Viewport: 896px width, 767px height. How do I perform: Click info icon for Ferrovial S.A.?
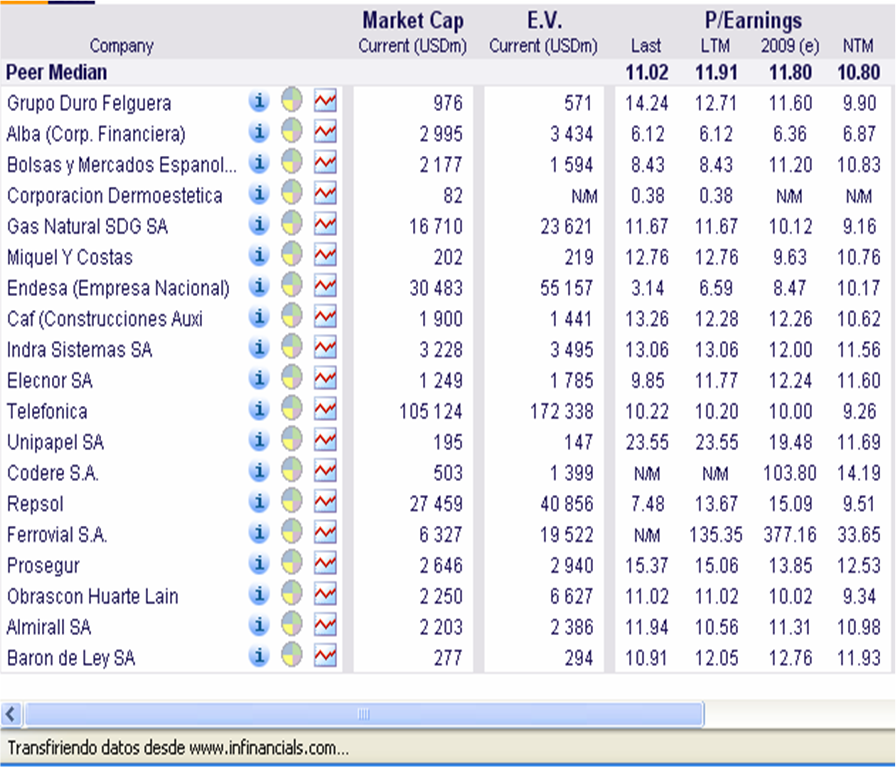pos(259,533)
